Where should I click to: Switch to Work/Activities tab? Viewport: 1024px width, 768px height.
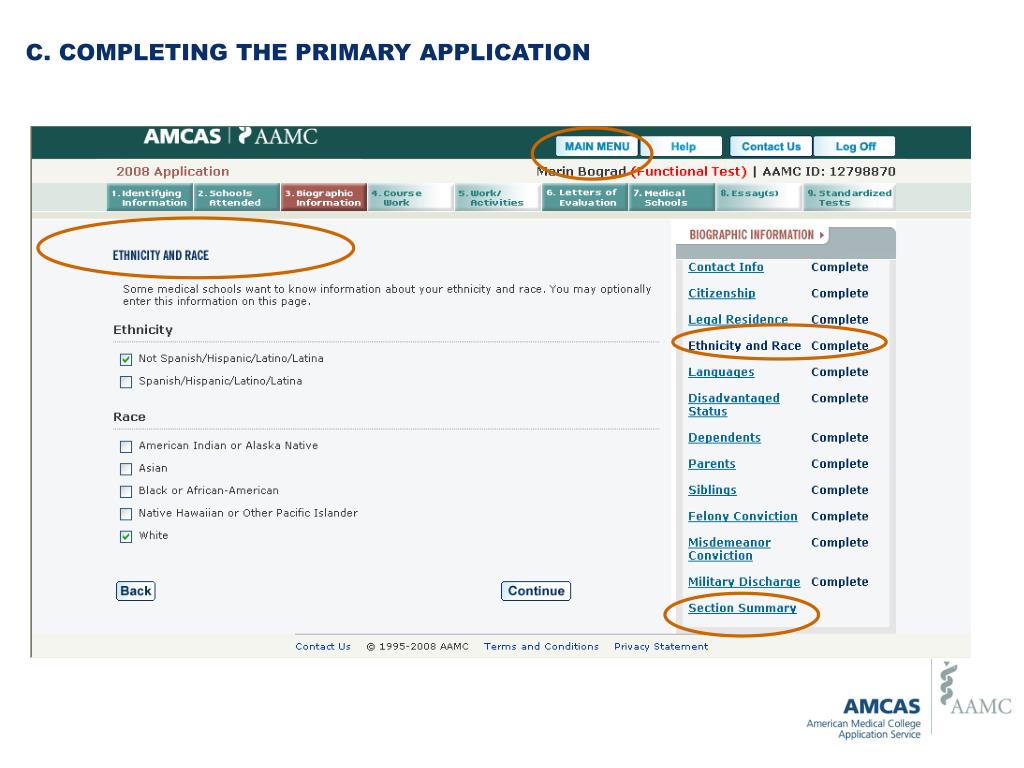[498, 197]
